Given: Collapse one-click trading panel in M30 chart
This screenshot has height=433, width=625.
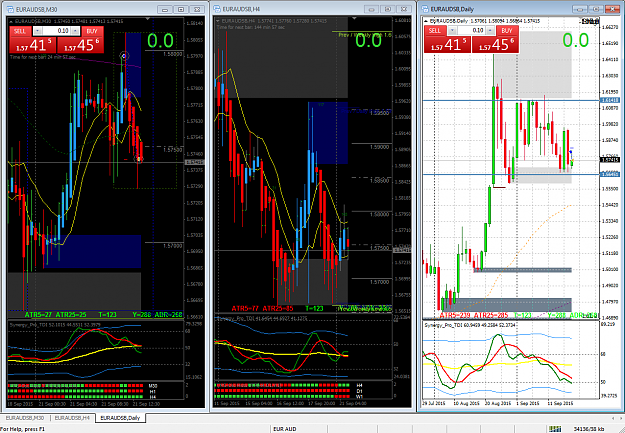Looking at the screenshot, I should [11, 21].
